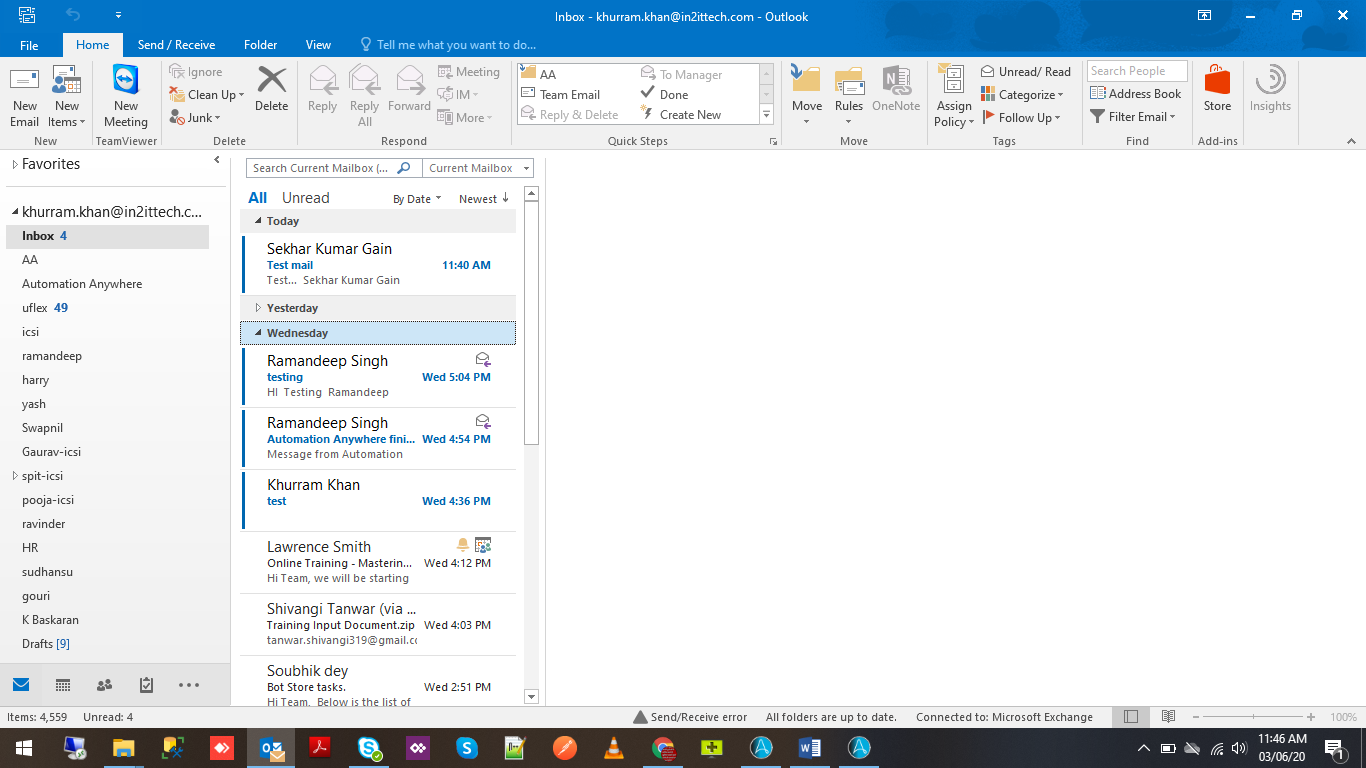Show only Unread messages filter
The image size is (1366, 768).
pos(305,198)
